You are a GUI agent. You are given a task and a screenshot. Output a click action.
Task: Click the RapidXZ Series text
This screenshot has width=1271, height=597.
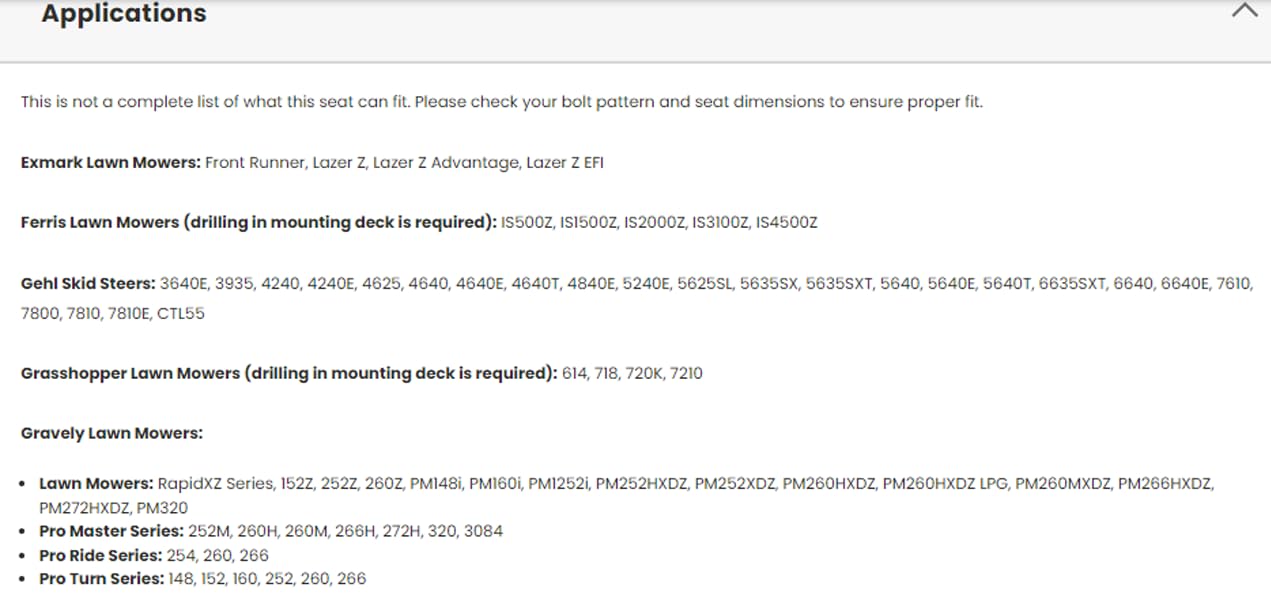tap(215, 483)
